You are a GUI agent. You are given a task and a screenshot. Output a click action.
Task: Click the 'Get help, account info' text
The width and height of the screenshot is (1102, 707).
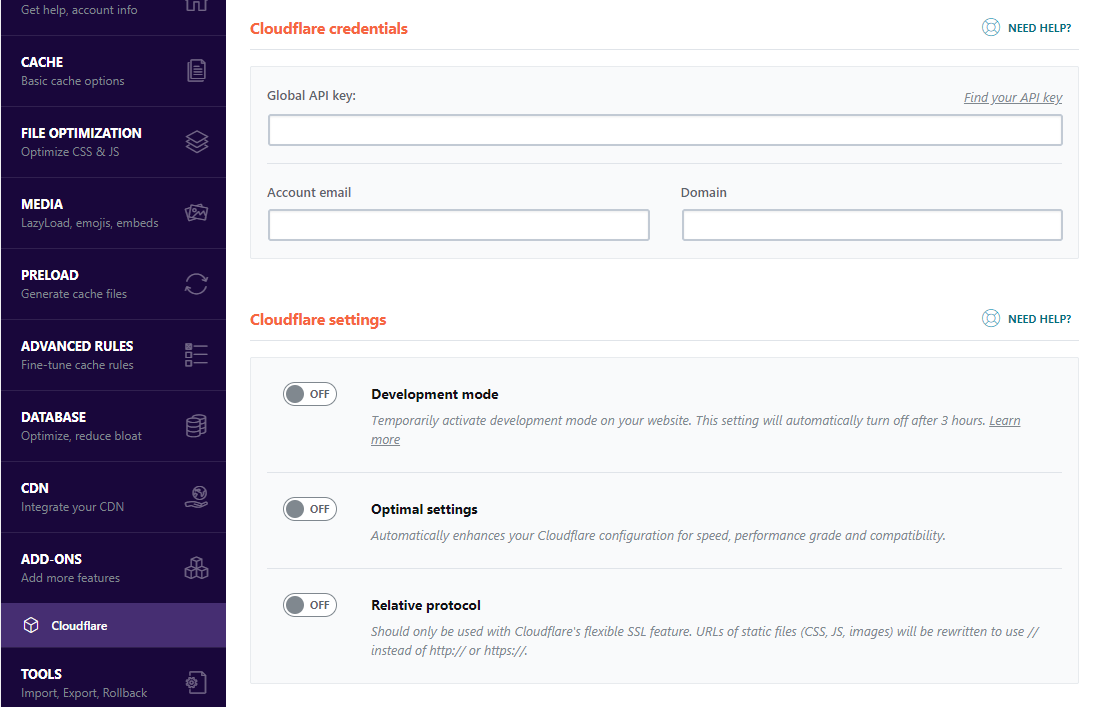tap(79, 10)
